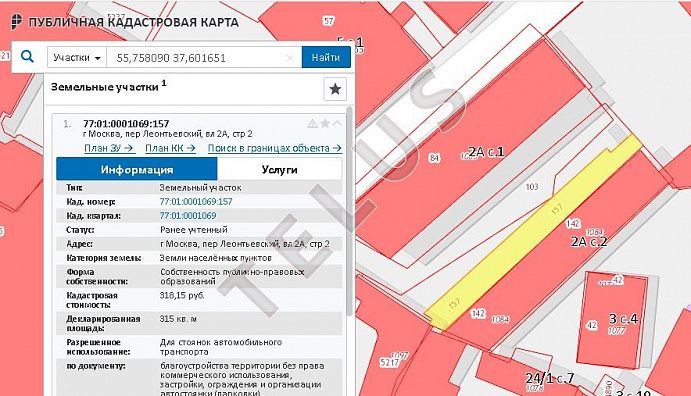Click the Публичная кадастровая карта logo
The image size is (691, 396).
(125, 22)
